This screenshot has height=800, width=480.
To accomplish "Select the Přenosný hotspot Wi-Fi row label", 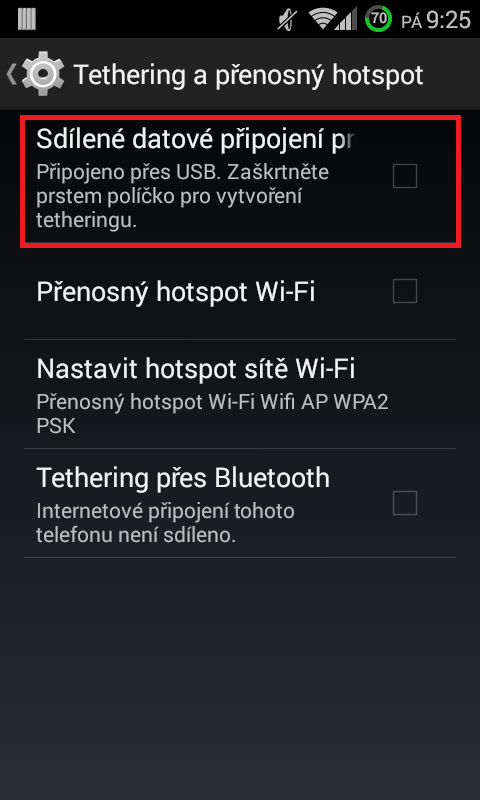I will pos(175,292).
